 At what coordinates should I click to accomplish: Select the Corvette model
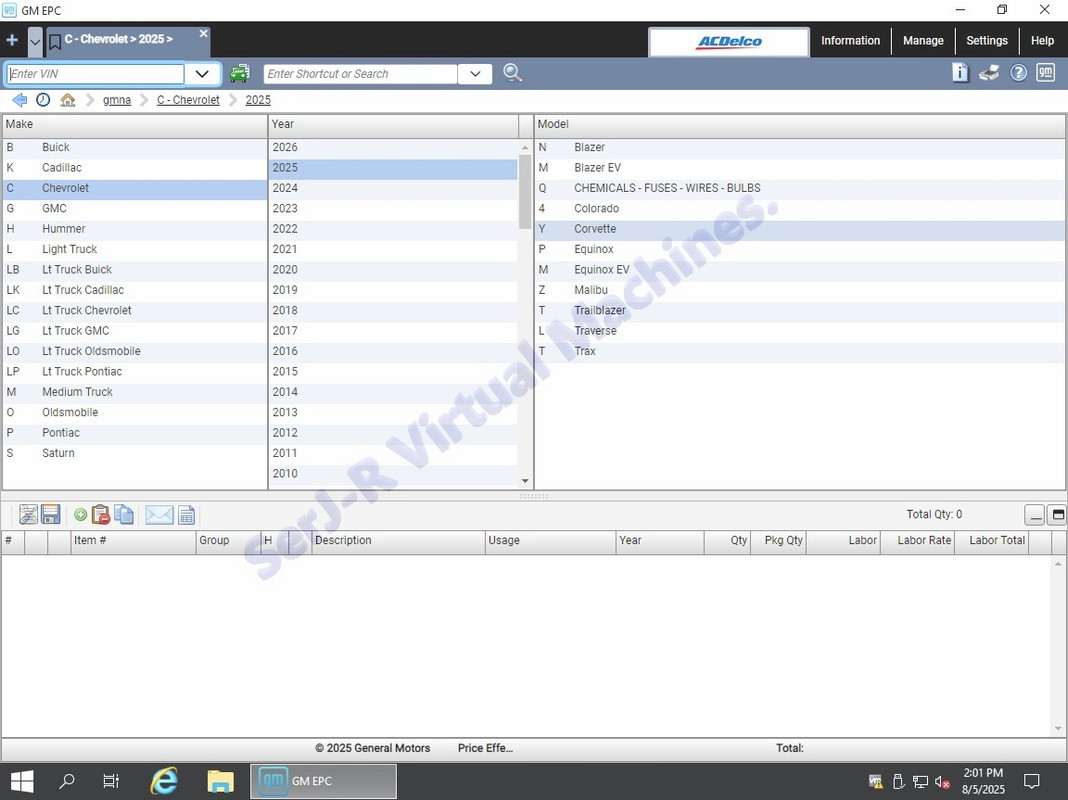(x=800, y=229)
